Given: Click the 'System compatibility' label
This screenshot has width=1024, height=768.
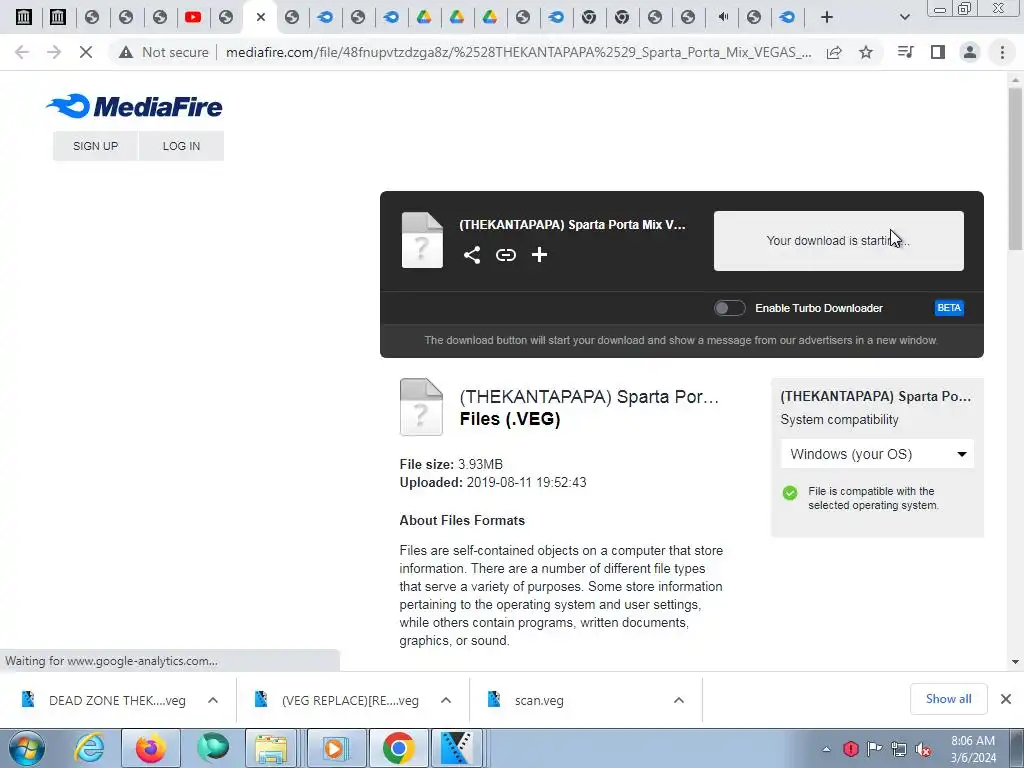Looking at the screenshot, I should (839, 420).
